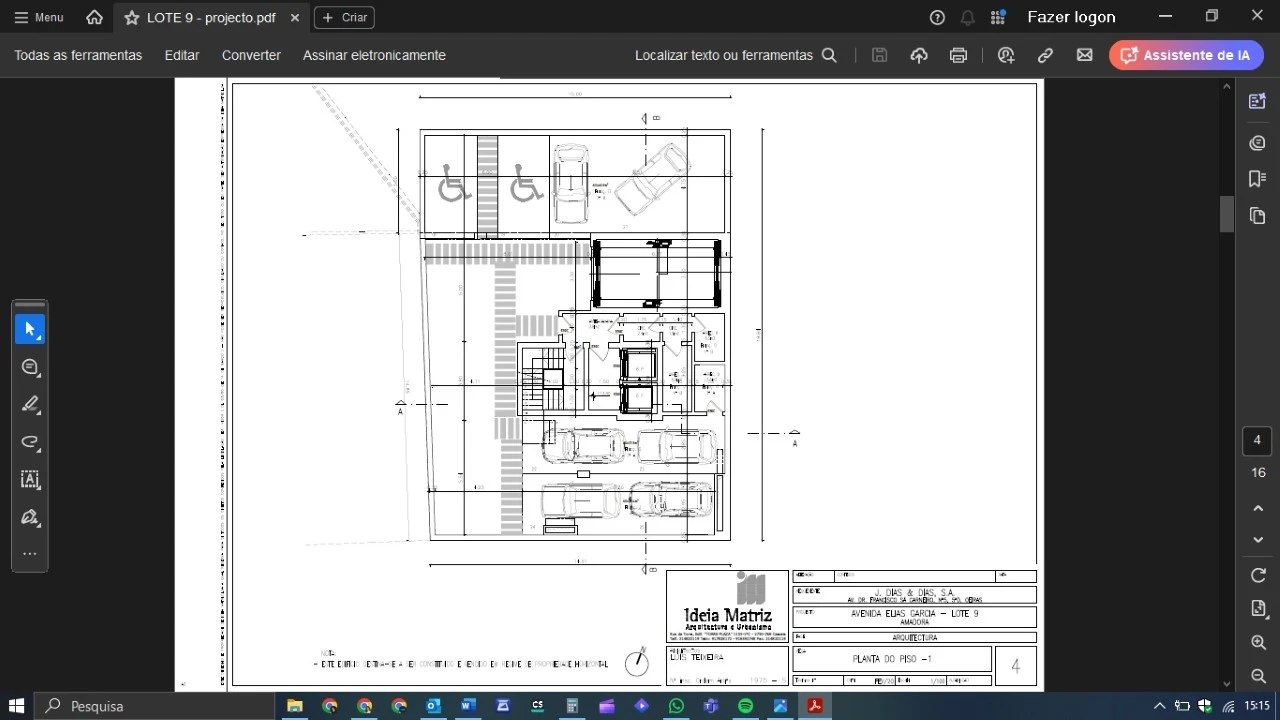Click the upload to cloud icon
The height and width of the screenshot is (720, 1280).
(919, 55)
